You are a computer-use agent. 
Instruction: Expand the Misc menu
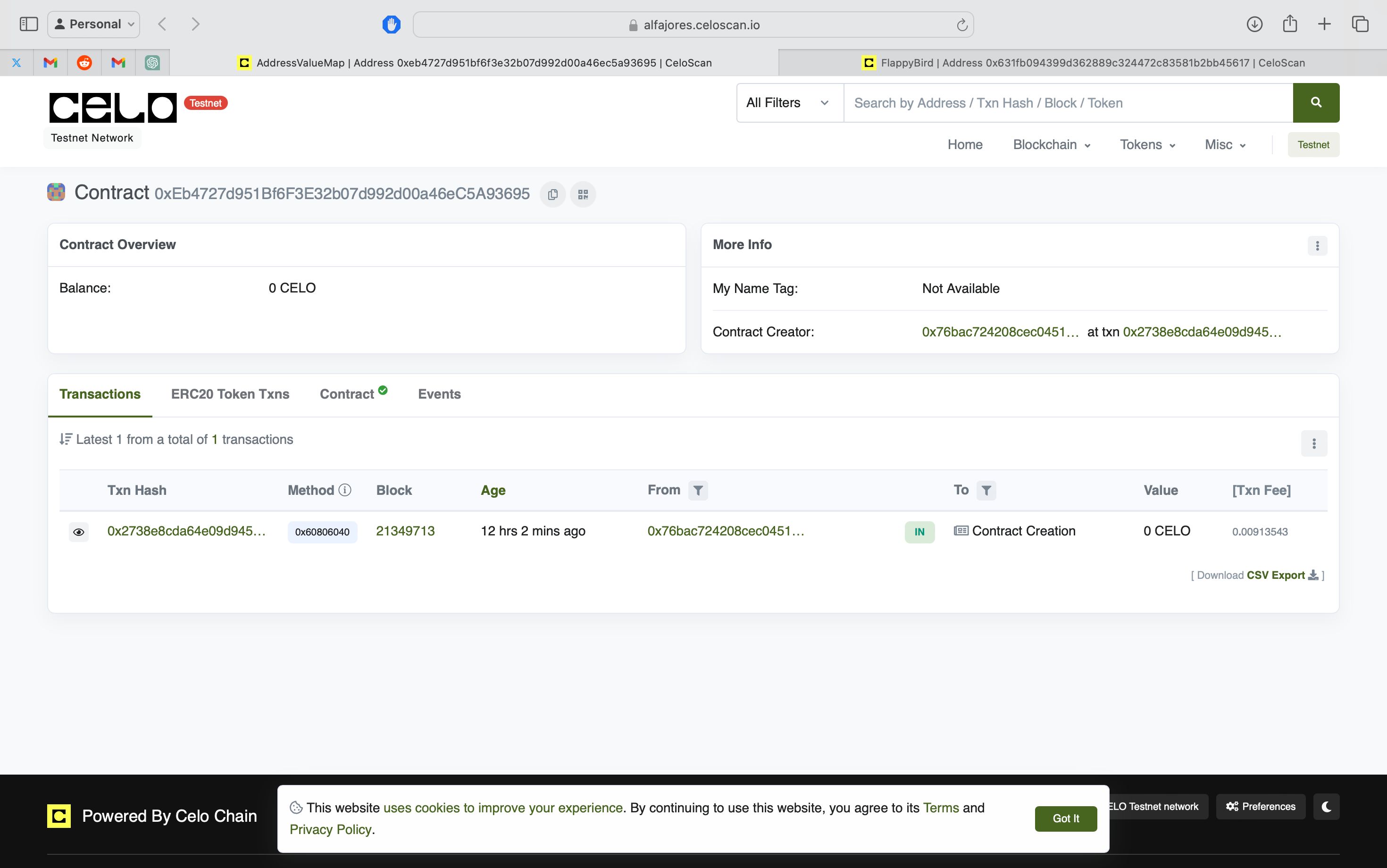tap(1225, 145)
